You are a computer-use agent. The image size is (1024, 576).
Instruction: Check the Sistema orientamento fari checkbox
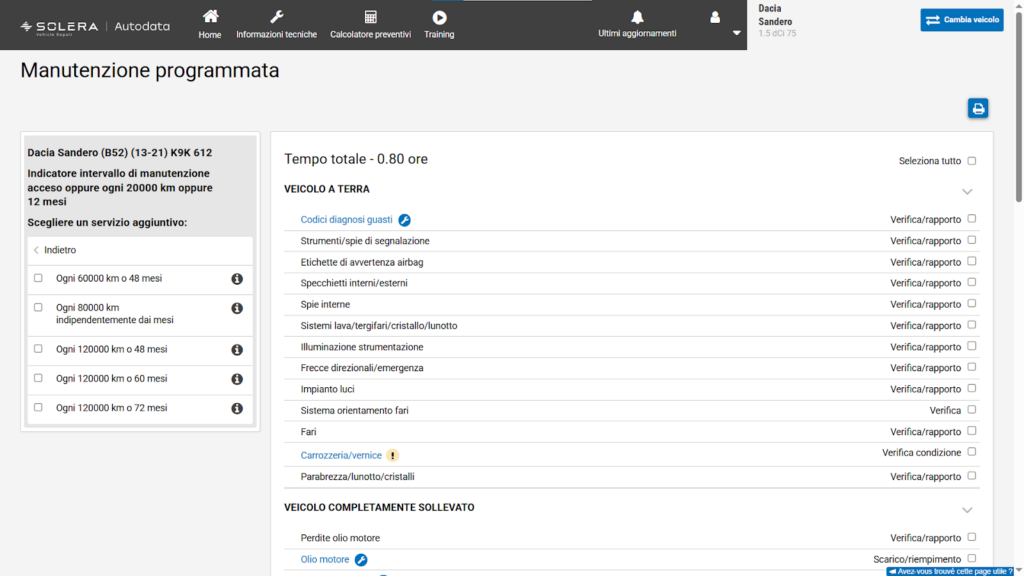point(972,409)
